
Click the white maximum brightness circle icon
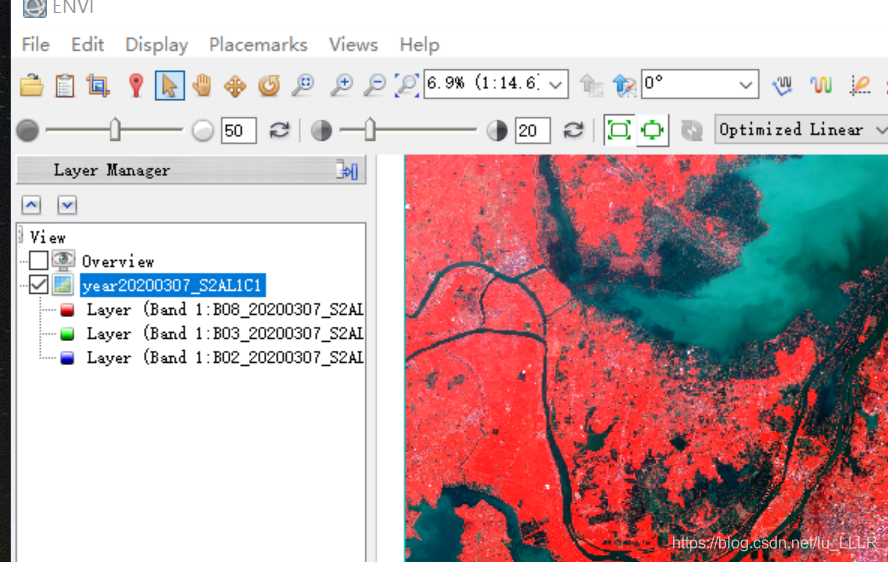(202, 130)
